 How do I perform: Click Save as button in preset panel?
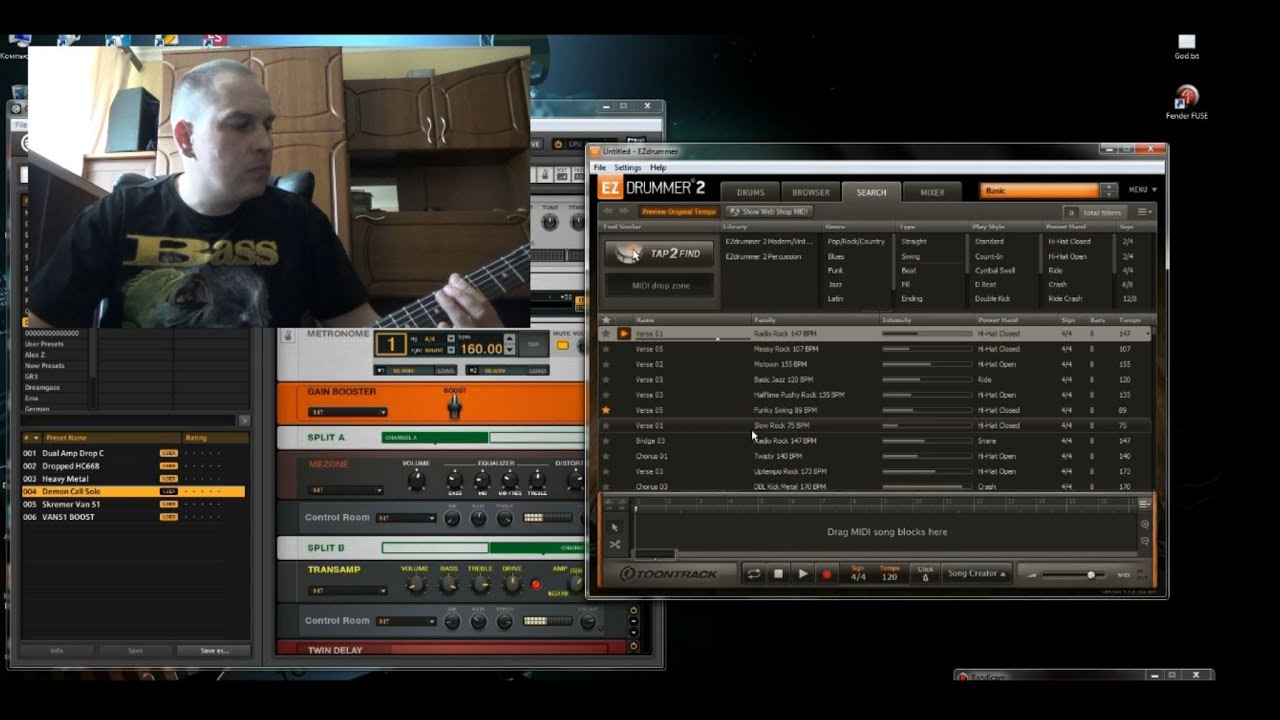coord(213,650)
